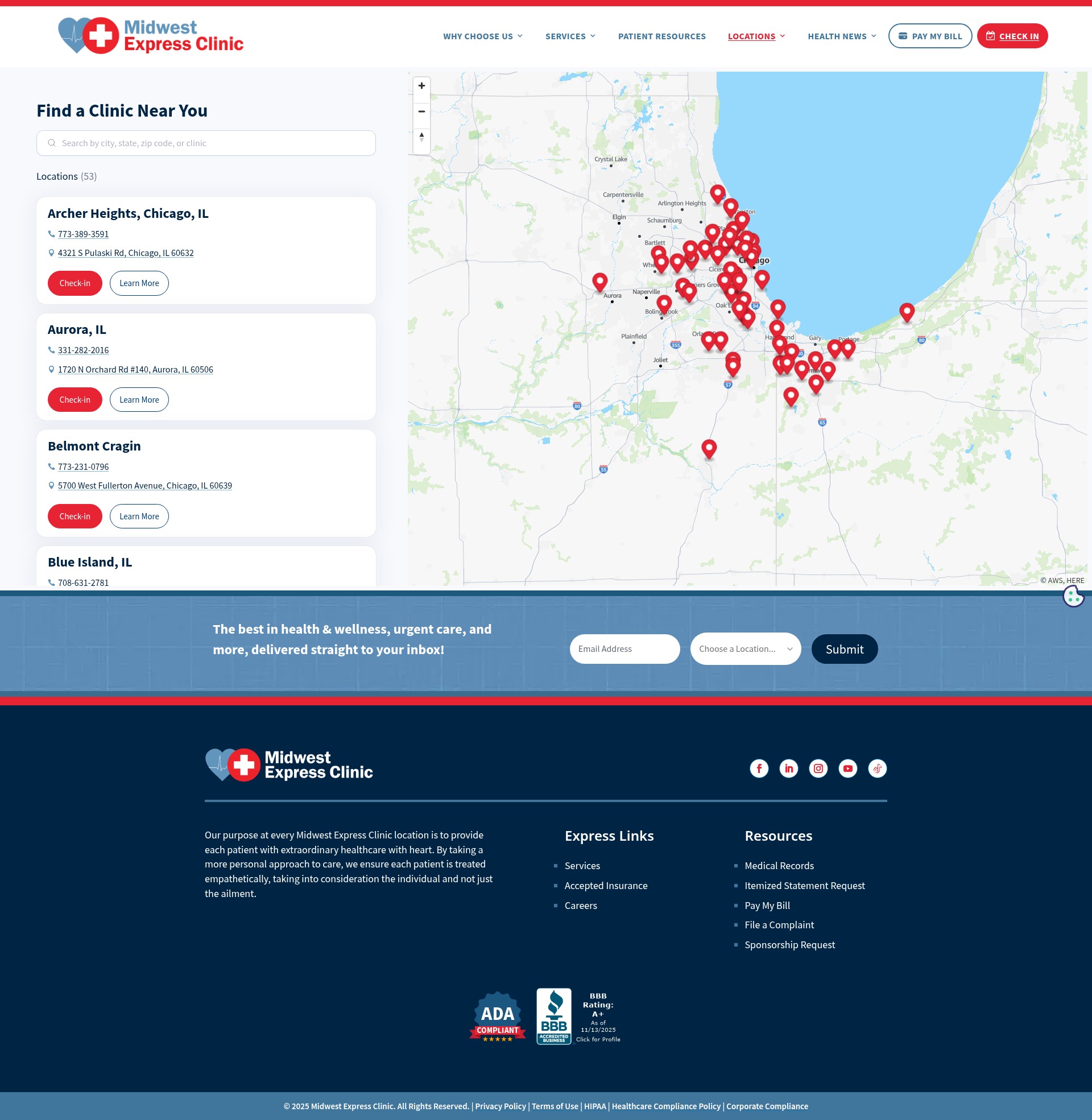Open LinkedIn page from footer icon
The height and width of the screenshot is (1120, 1092).
[789, 768]
